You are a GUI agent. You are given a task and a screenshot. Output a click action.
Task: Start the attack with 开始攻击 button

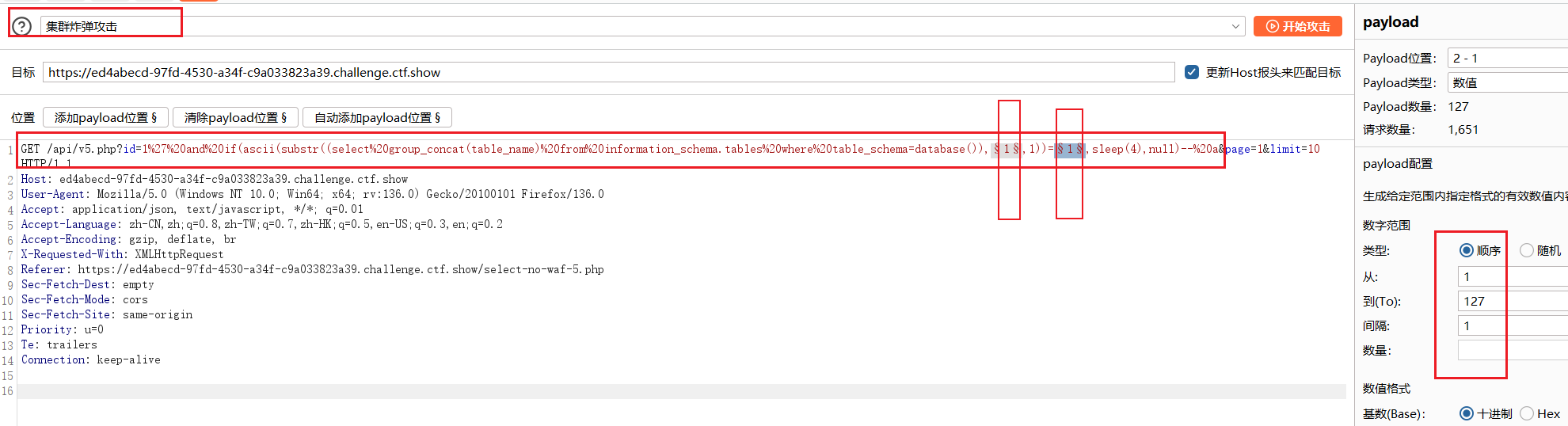coord(1298,26)
